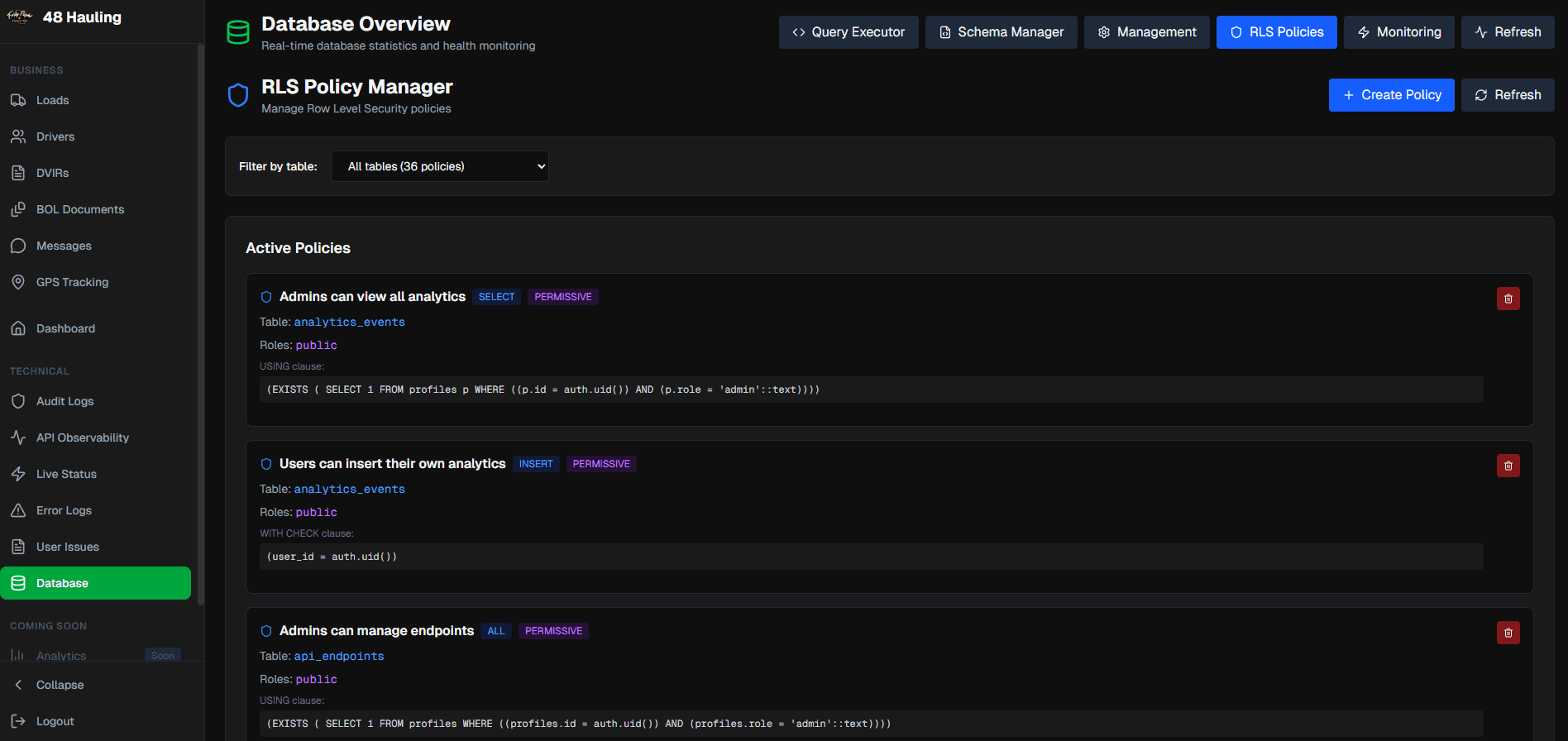The image size is (1568, 741).
Task: Open User Issues page
Action: [x=95, y=547]
